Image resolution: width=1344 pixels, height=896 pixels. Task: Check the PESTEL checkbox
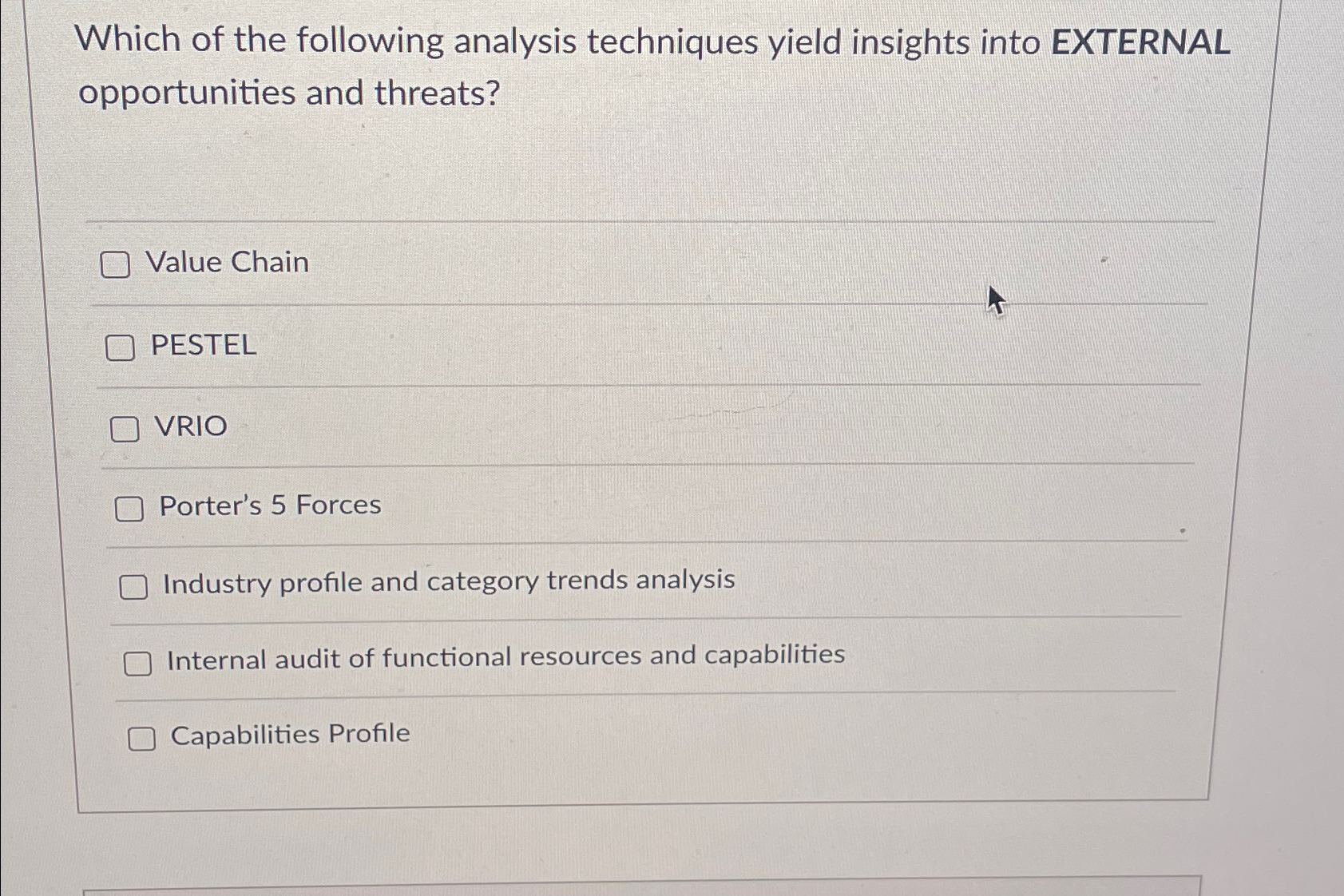[x=121, y=347]
